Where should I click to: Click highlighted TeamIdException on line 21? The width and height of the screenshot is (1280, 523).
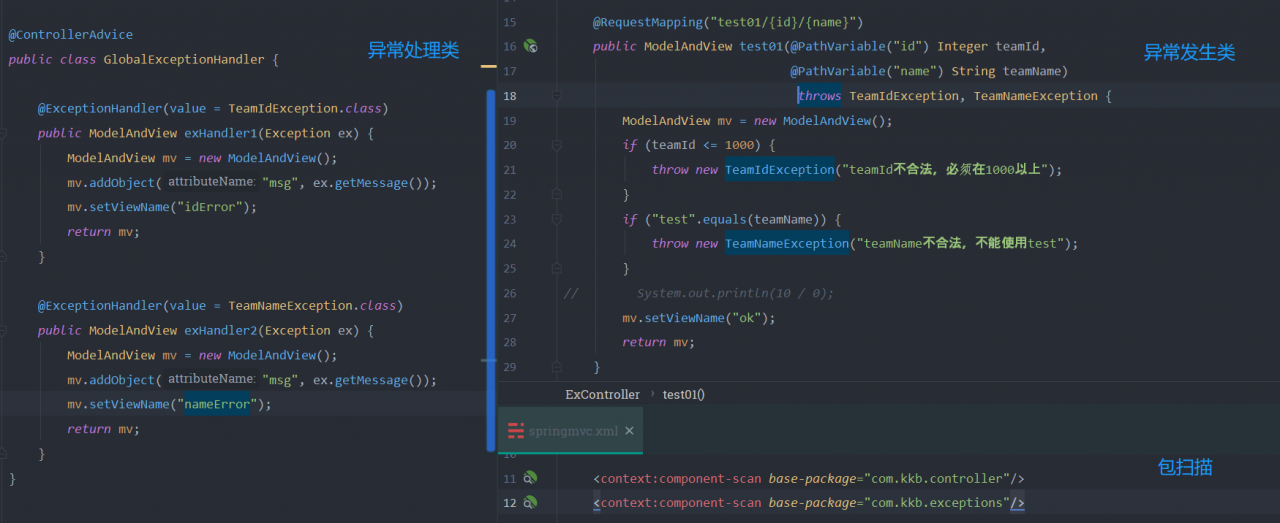(x=779, y=170)
